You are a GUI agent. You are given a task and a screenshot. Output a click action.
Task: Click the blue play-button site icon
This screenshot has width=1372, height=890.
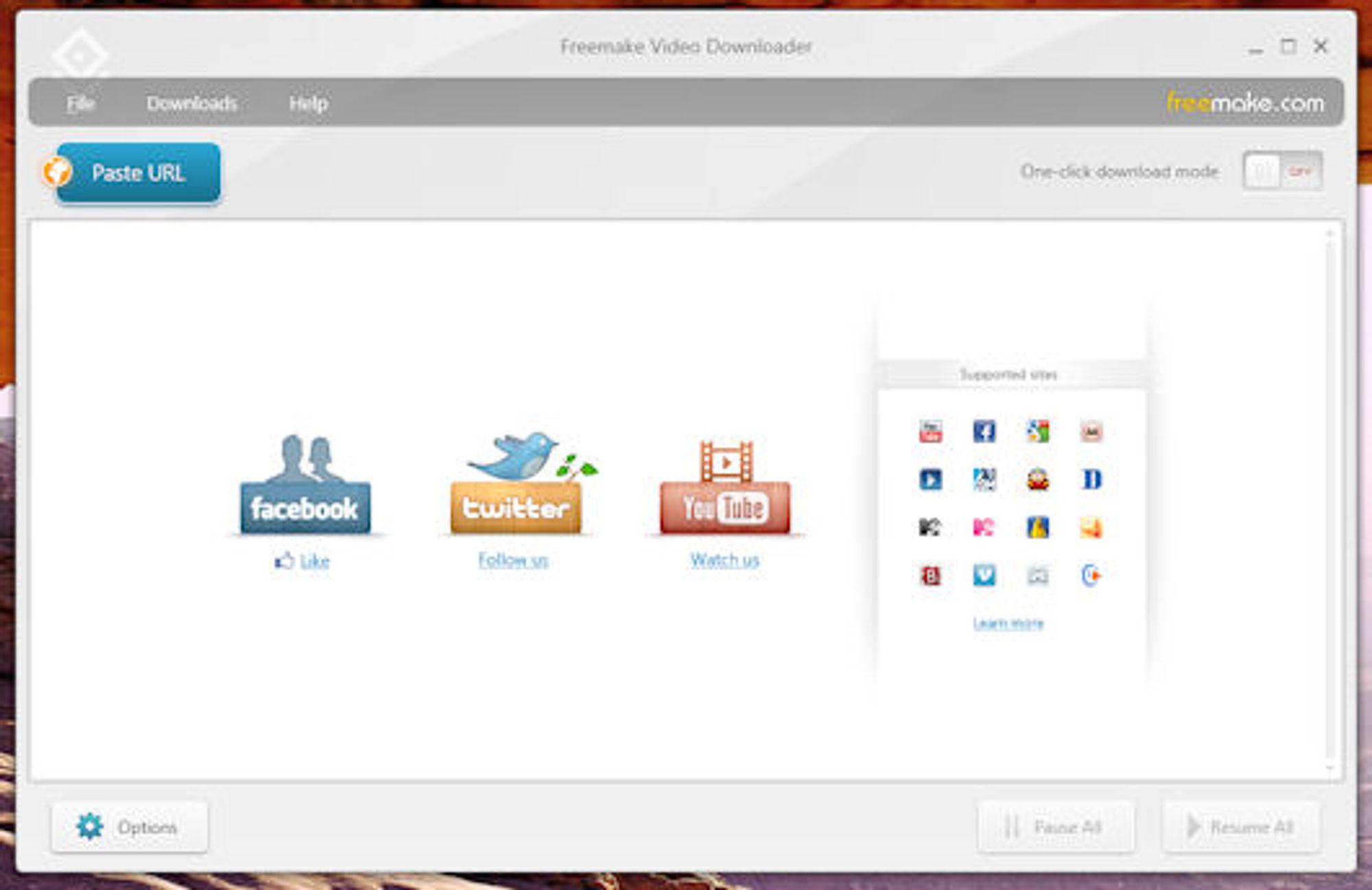click(930, 479)
